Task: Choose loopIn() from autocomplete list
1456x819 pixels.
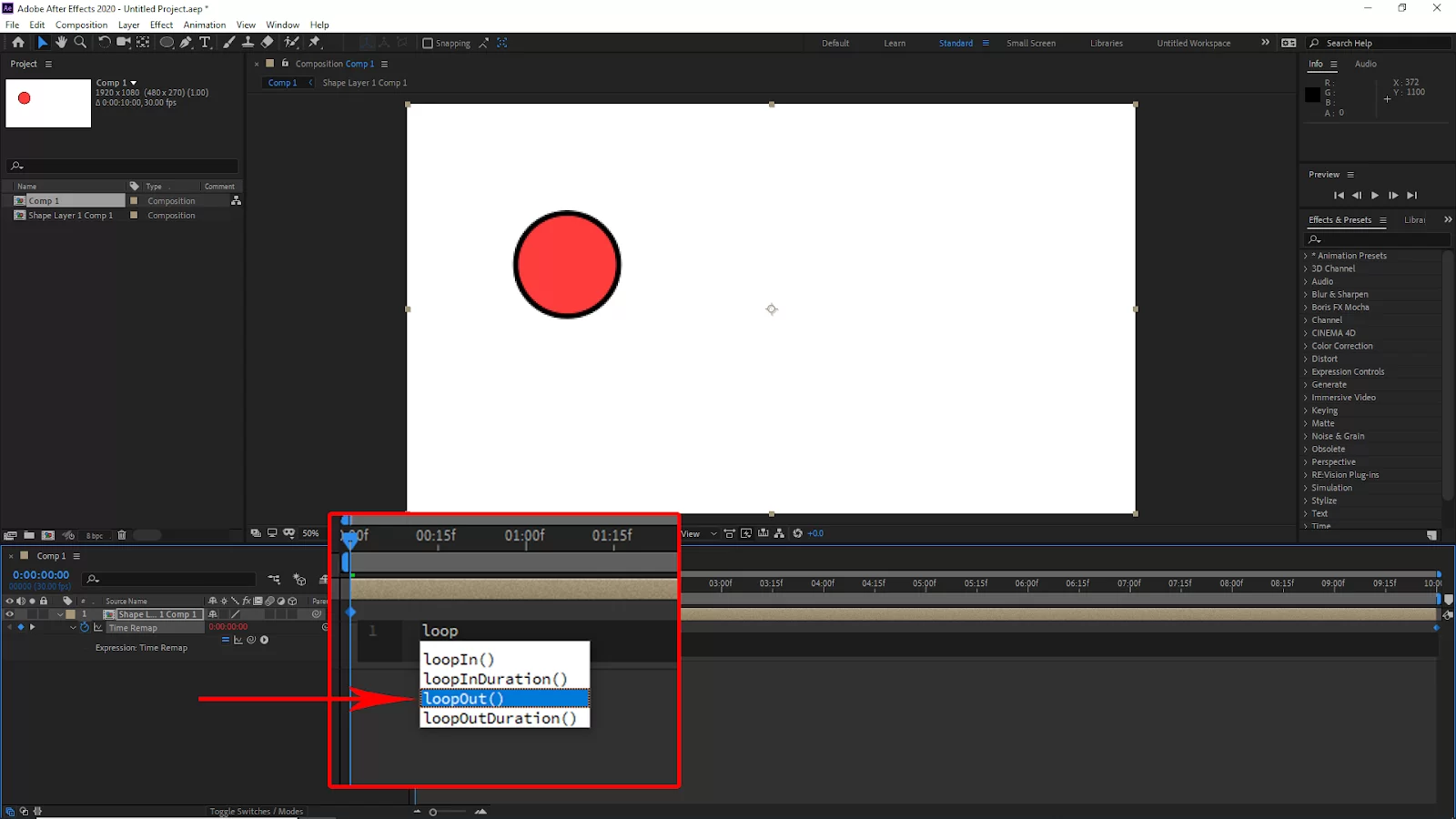Action: click(x=505, y=659)
